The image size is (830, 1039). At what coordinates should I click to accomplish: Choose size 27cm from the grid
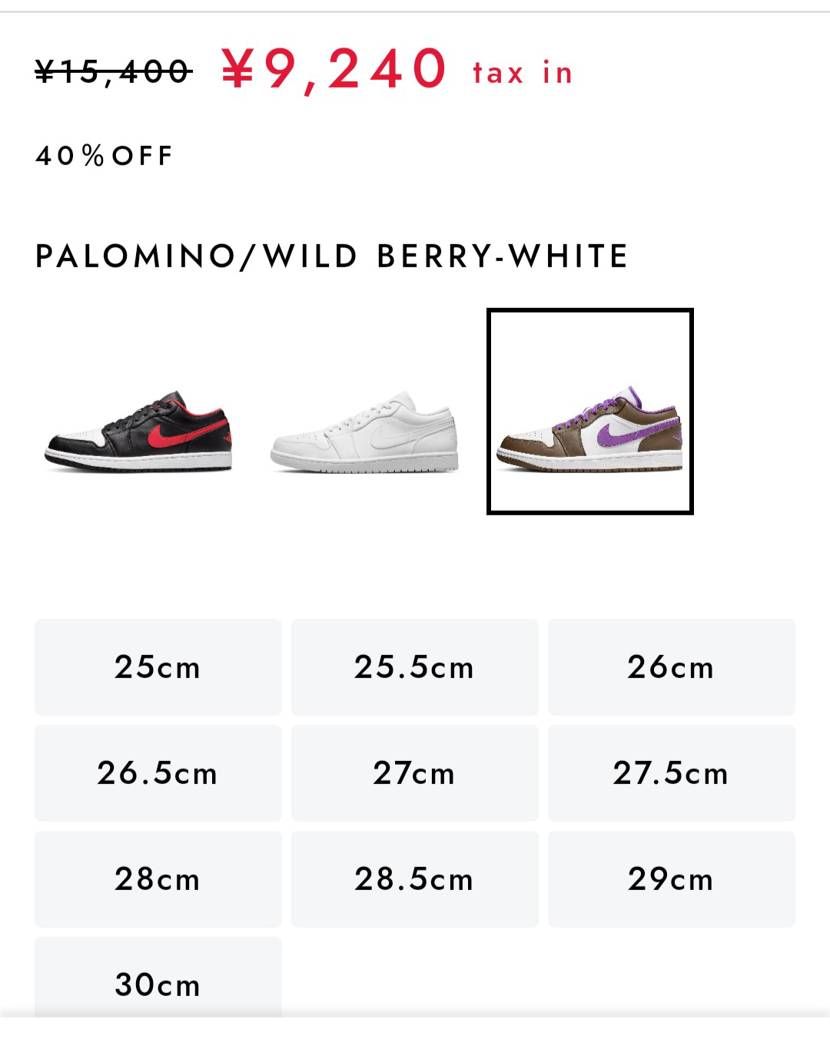point(415,773)
